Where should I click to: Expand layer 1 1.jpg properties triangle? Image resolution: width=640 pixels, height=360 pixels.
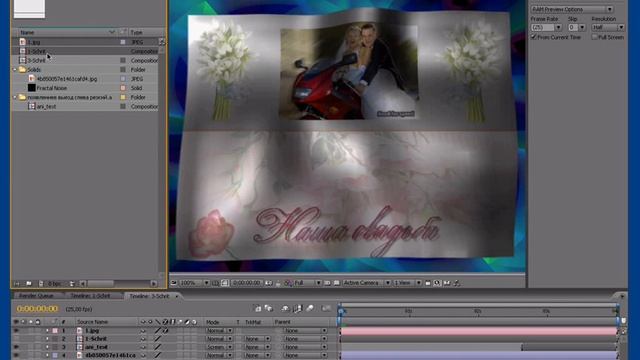coord(47,331)
